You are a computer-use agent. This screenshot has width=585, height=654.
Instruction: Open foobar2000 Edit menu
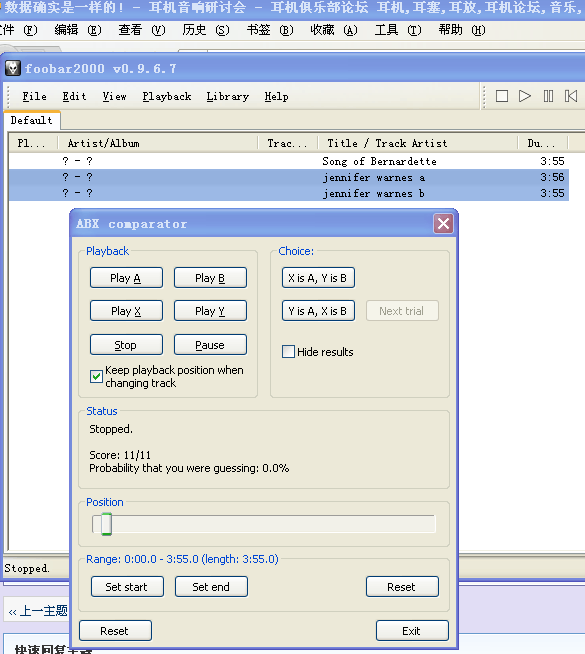tap(74, 96)
